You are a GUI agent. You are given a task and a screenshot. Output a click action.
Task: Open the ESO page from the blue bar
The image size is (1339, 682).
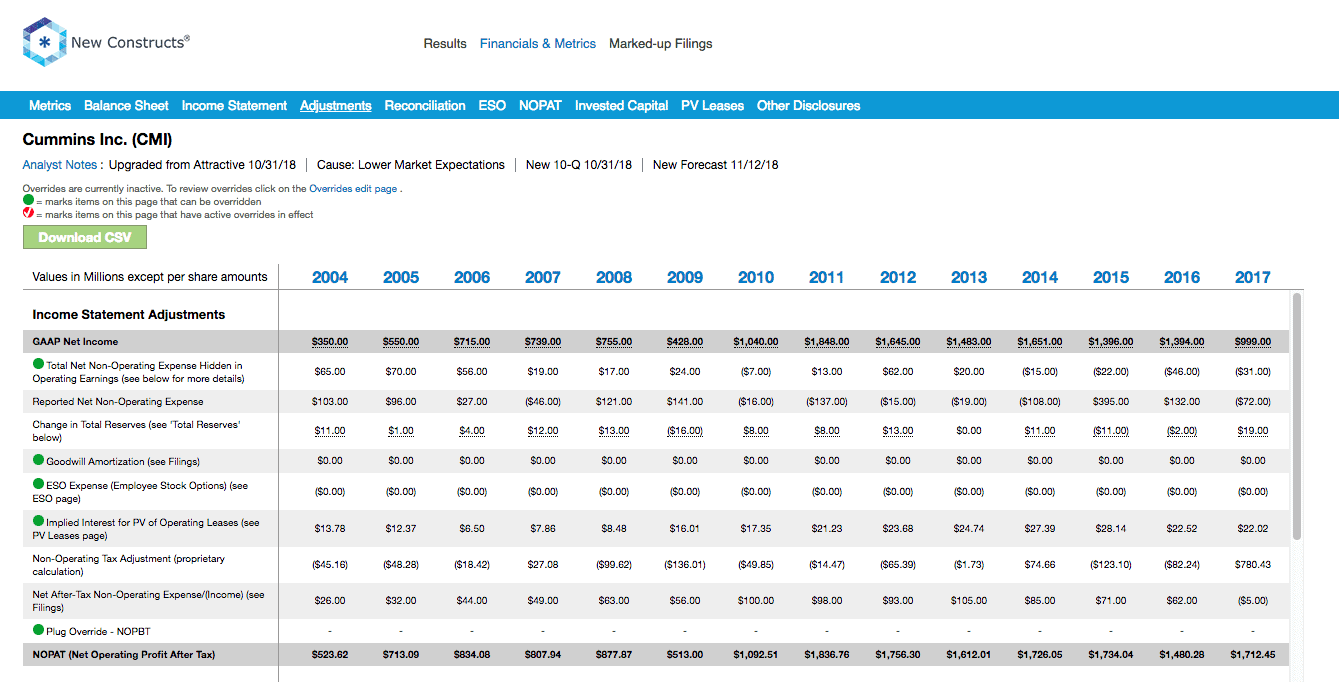[x=492, y=106]
